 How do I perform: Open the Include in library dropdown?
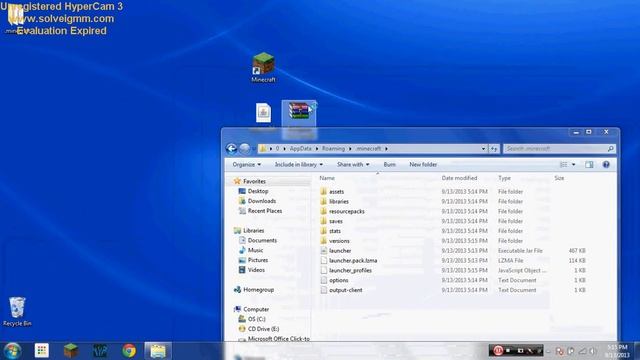[x=299, y=164]
